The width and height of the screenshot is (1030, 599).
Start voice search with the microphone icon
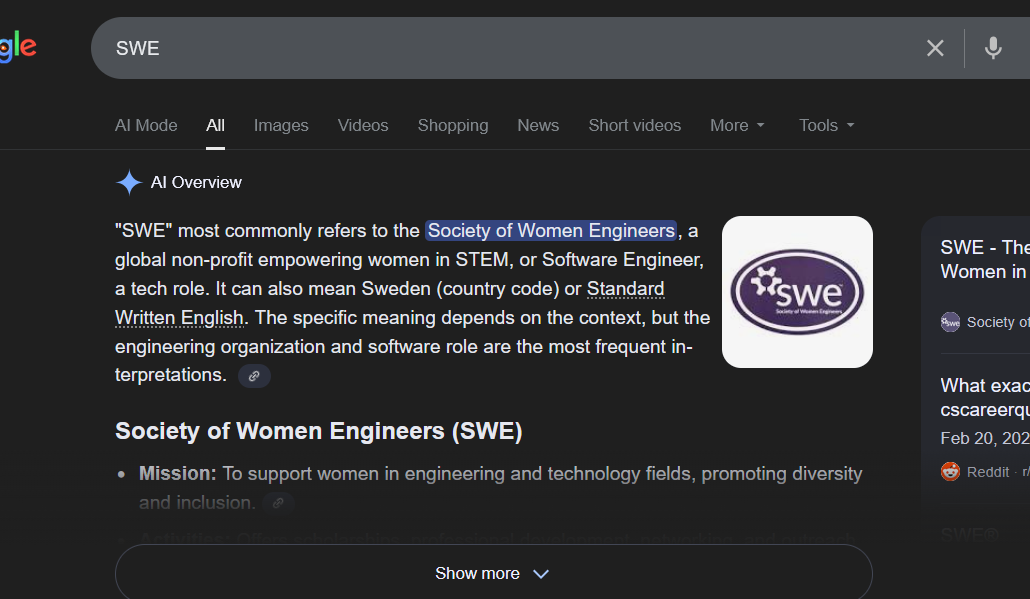pyautogui.click(x=993, y=48)
